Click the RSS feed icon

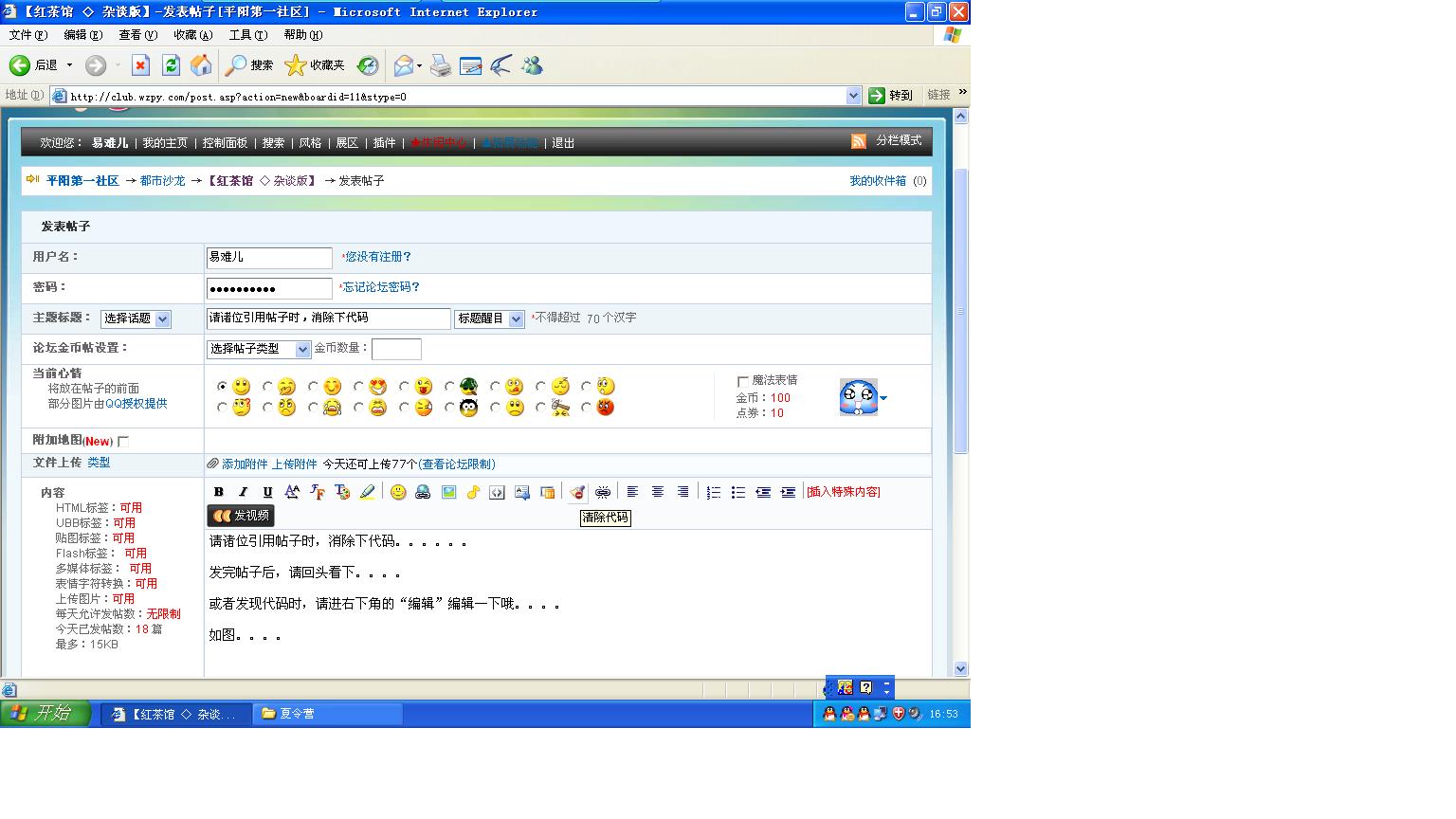[x=859, y=141]
